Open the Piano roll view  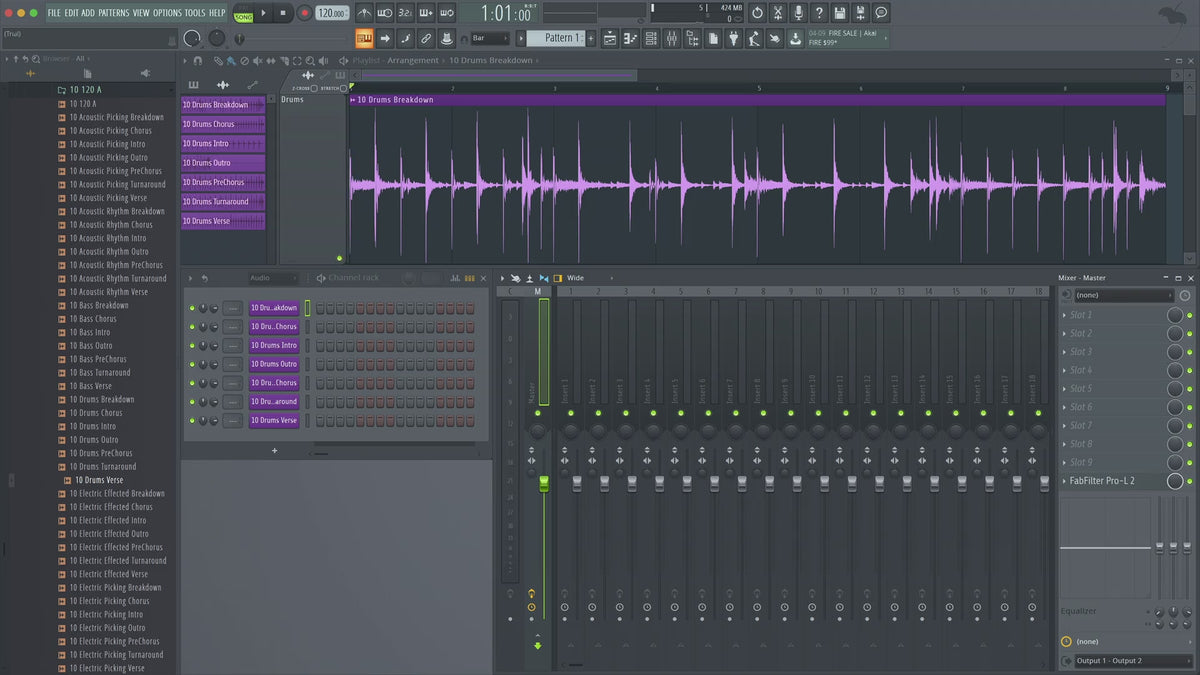tap(630, 38)
